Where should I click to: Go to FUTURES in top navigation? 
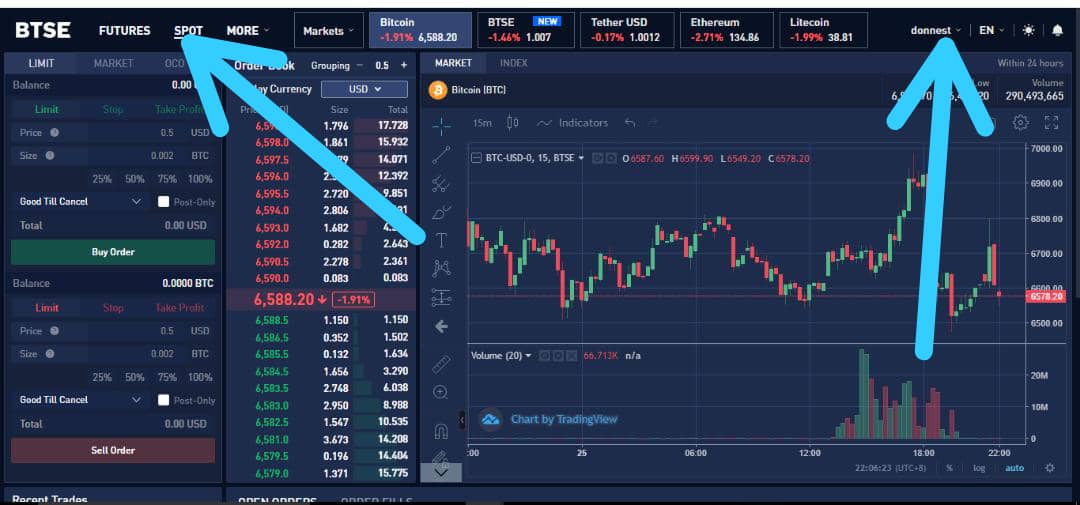point(125,30)
